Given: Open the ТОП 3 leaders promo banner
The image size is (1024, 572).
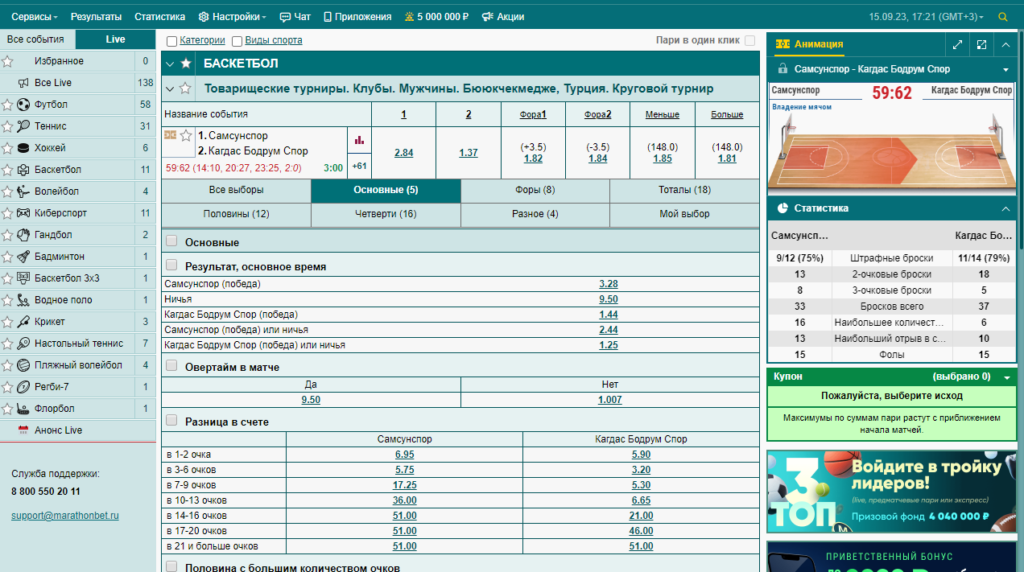Looking at the screenshot, I should 891,491.
